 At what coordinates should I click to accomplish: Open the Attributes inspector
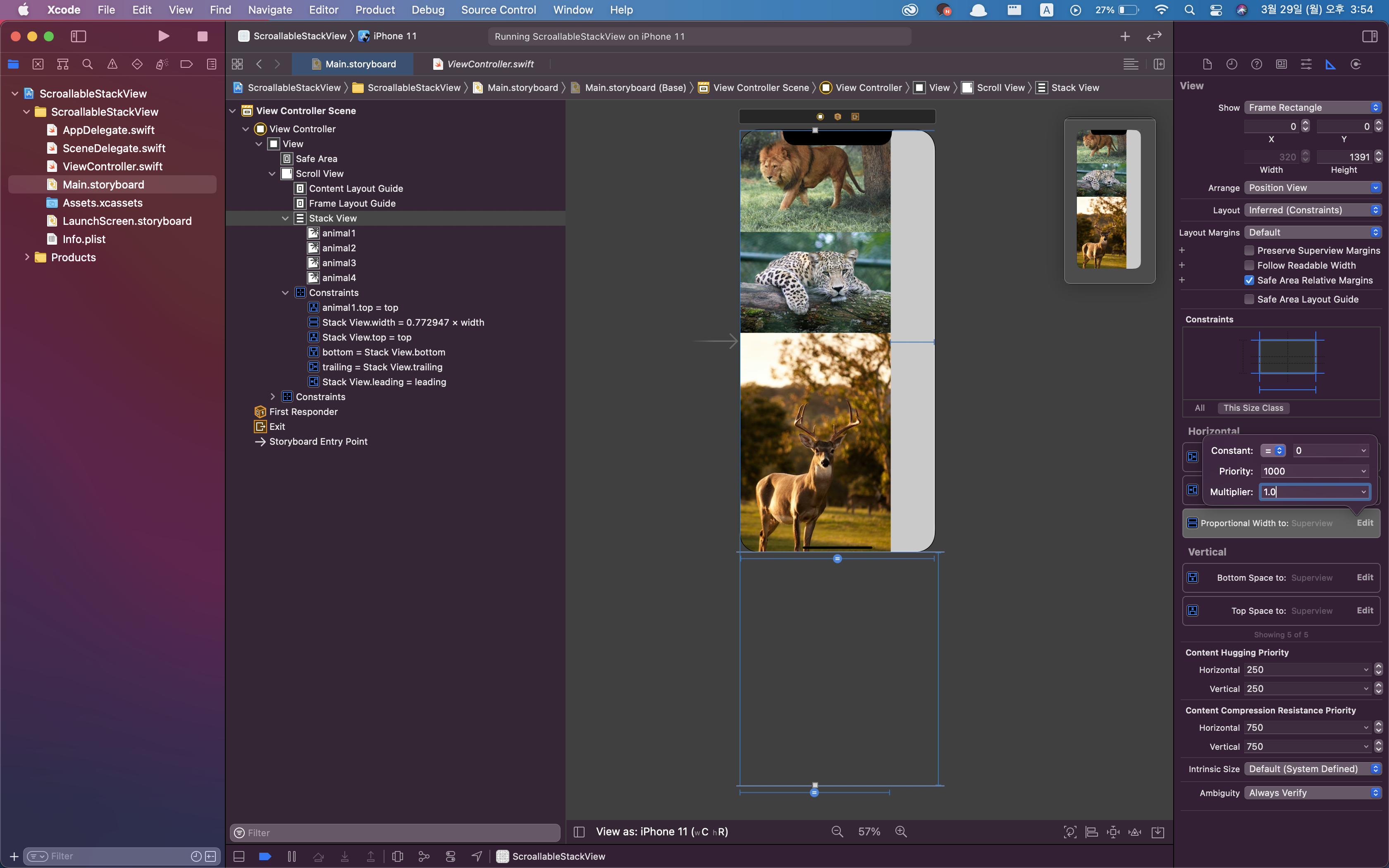click(1306, 64)
